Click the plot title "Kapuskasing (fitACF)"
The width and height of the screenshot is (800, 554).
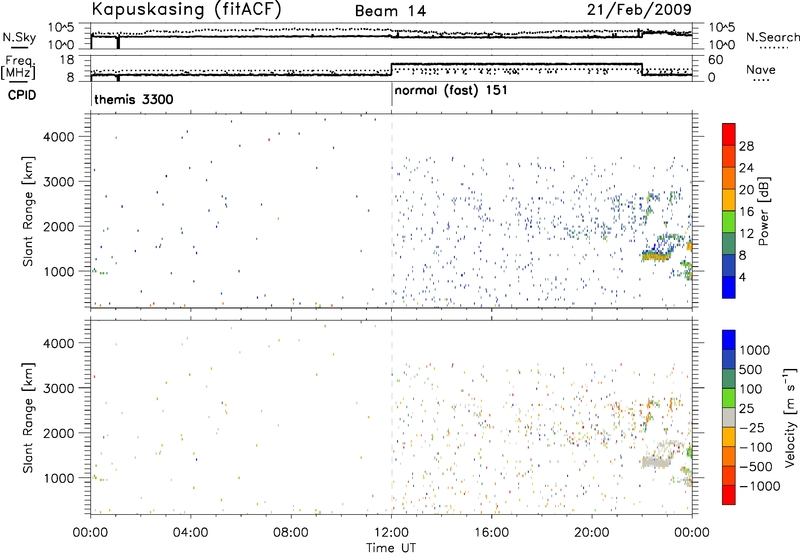tap(186, 9)
